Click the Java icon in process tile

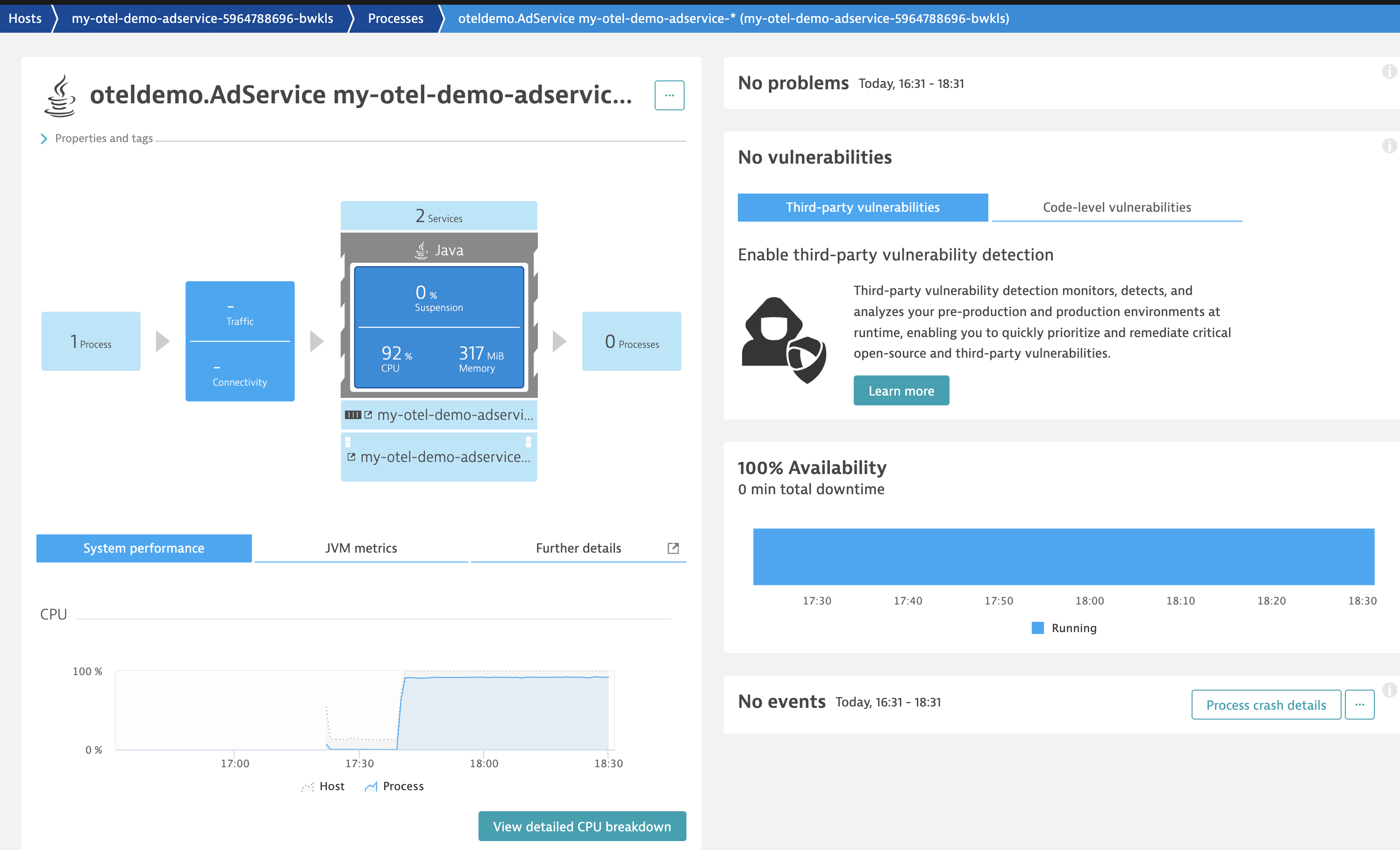[x=421, y=250]
